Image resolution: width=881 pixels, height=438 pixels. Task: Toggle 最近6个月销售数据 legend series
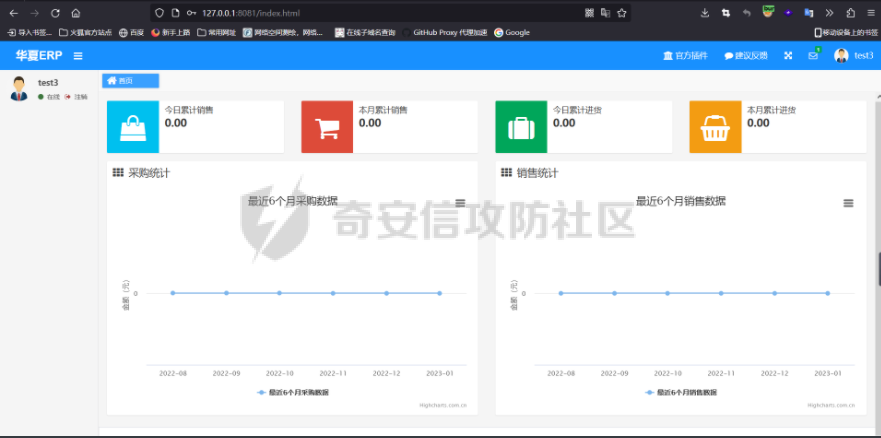click(x=680, y=392)
